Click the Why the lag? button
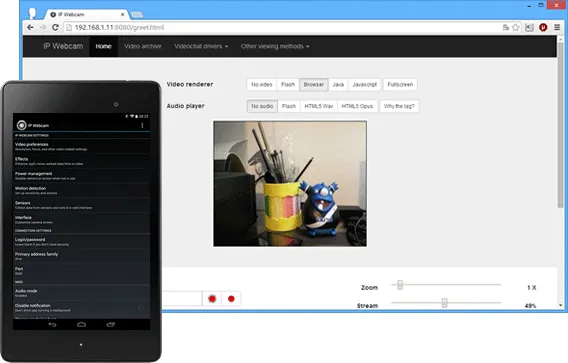 399,106
